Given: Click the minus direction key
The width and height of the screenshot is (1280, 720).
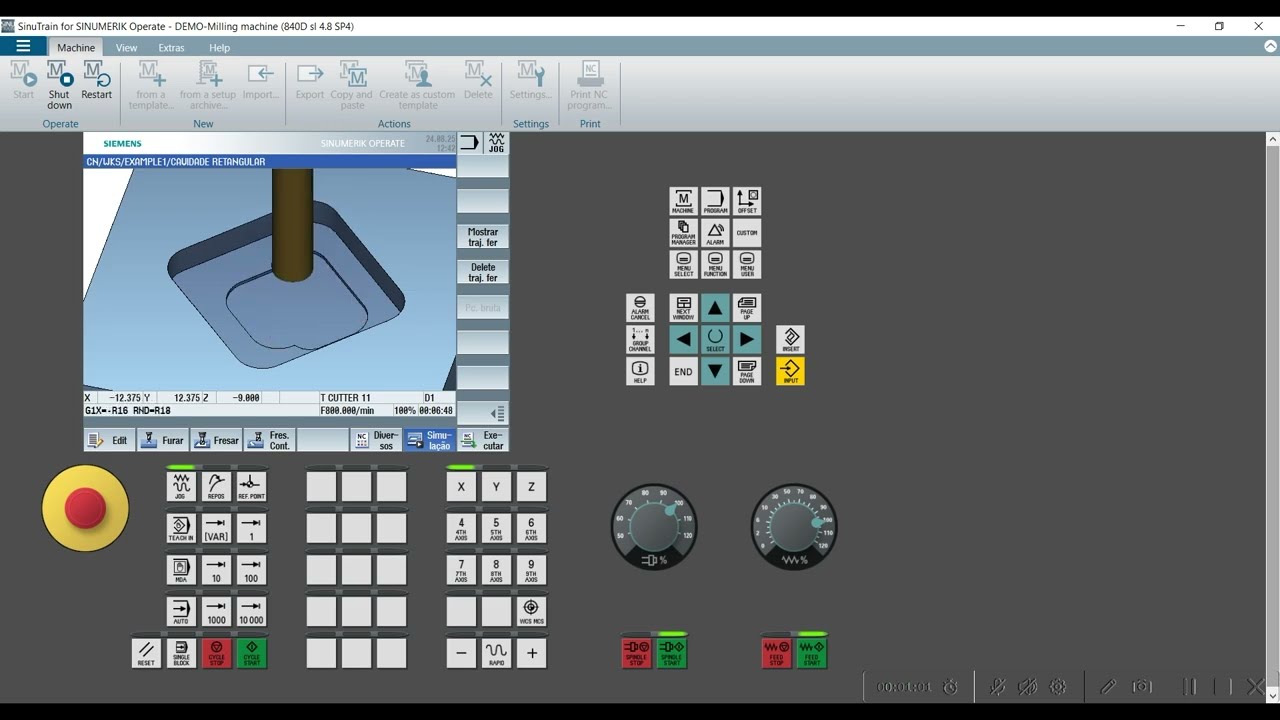Looking at the screenshot, I should tap(461, 654).
